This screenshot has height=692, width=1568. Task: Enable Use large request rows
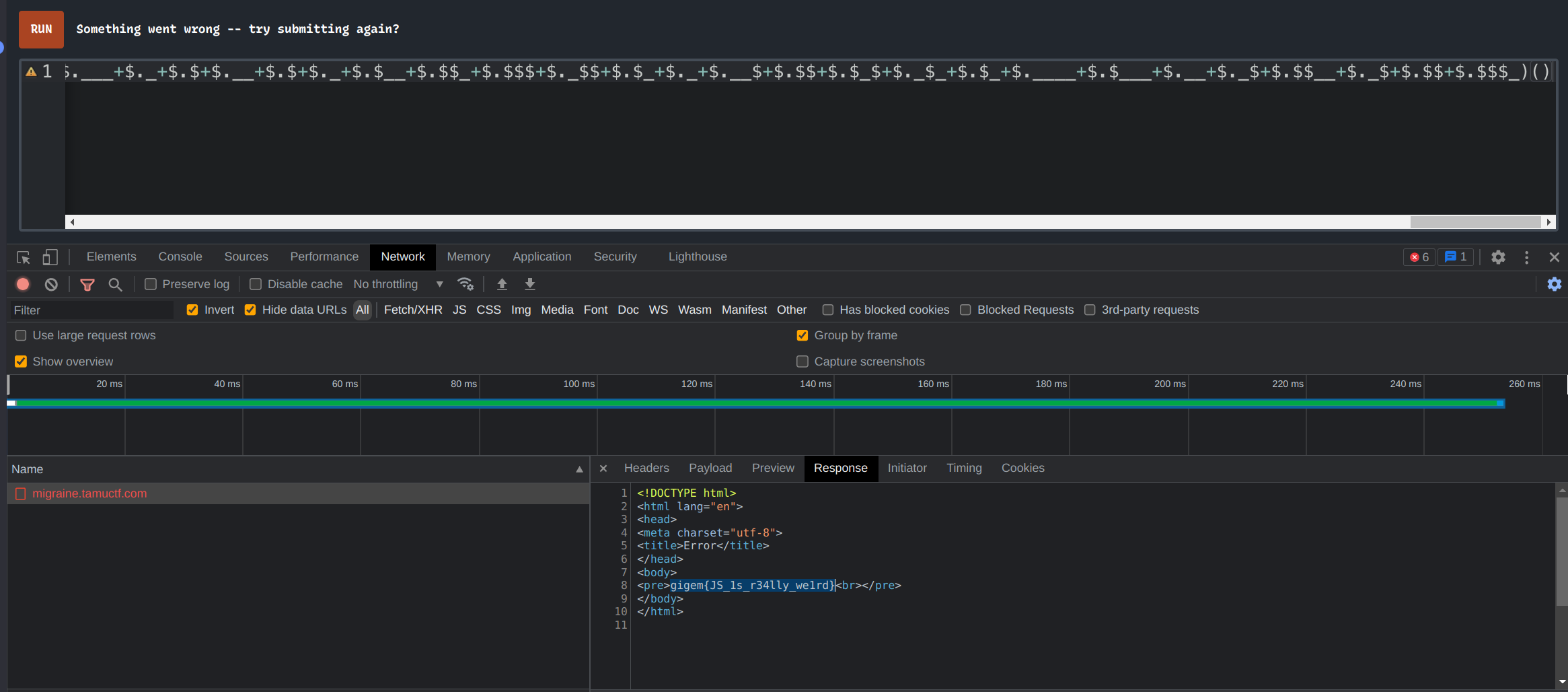[x=21, y=335]
